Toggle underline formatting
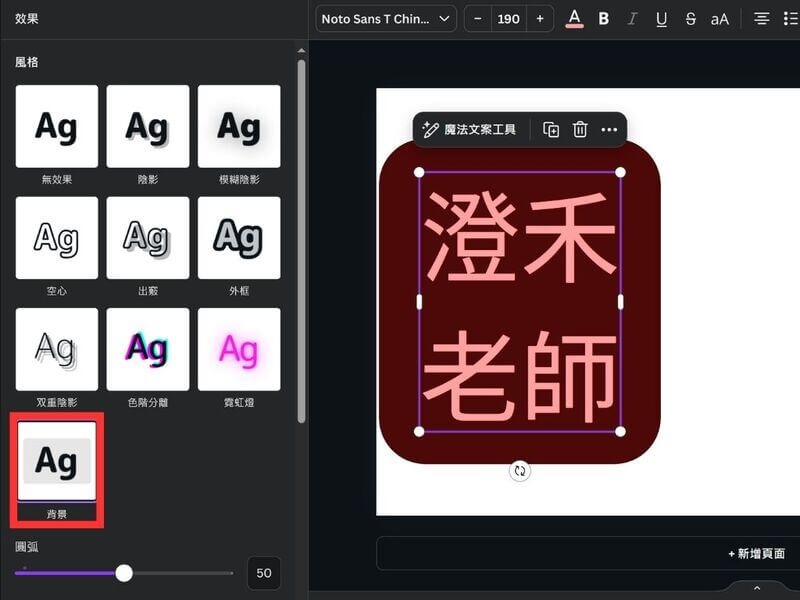Screen dimensions: 800x600 (x=661, y=19)
